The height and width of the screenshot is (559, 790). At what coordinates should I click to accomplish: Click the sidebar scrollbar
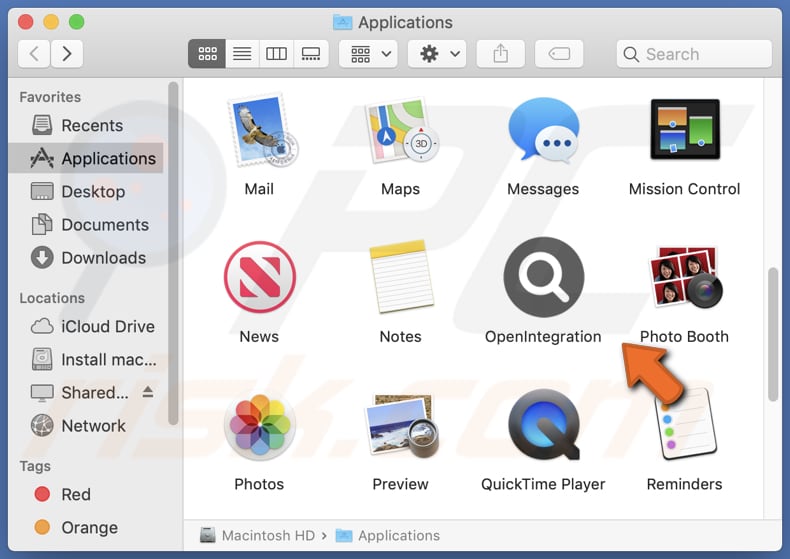click(173, 254)
